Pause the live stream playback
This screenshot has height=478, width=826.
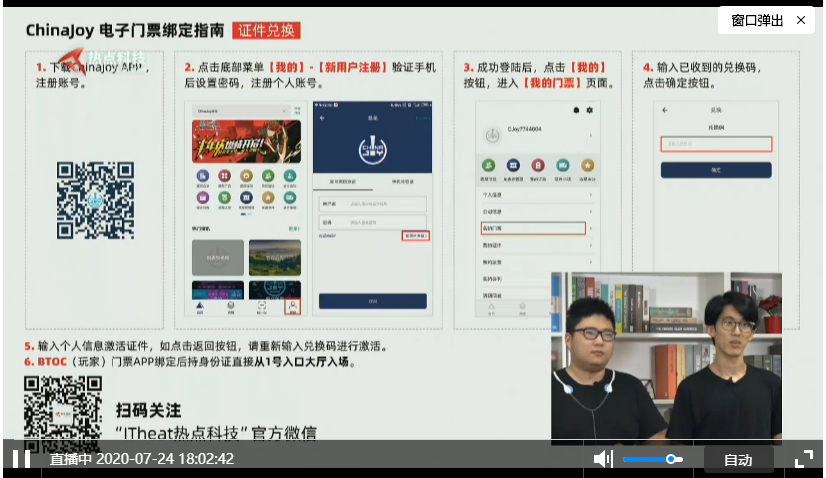(x=21, y=459)
